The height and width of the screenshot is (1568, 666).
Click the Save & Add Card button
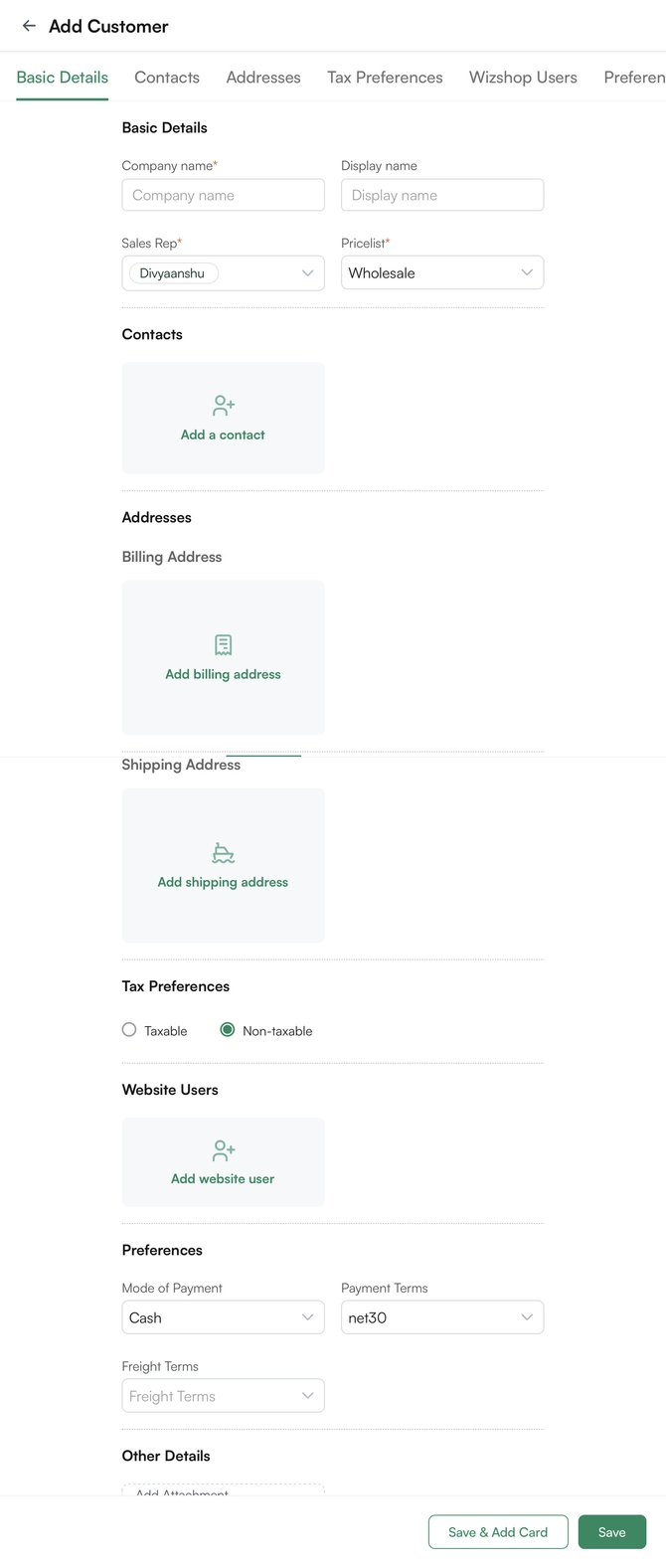click(x=497, y=1531)
